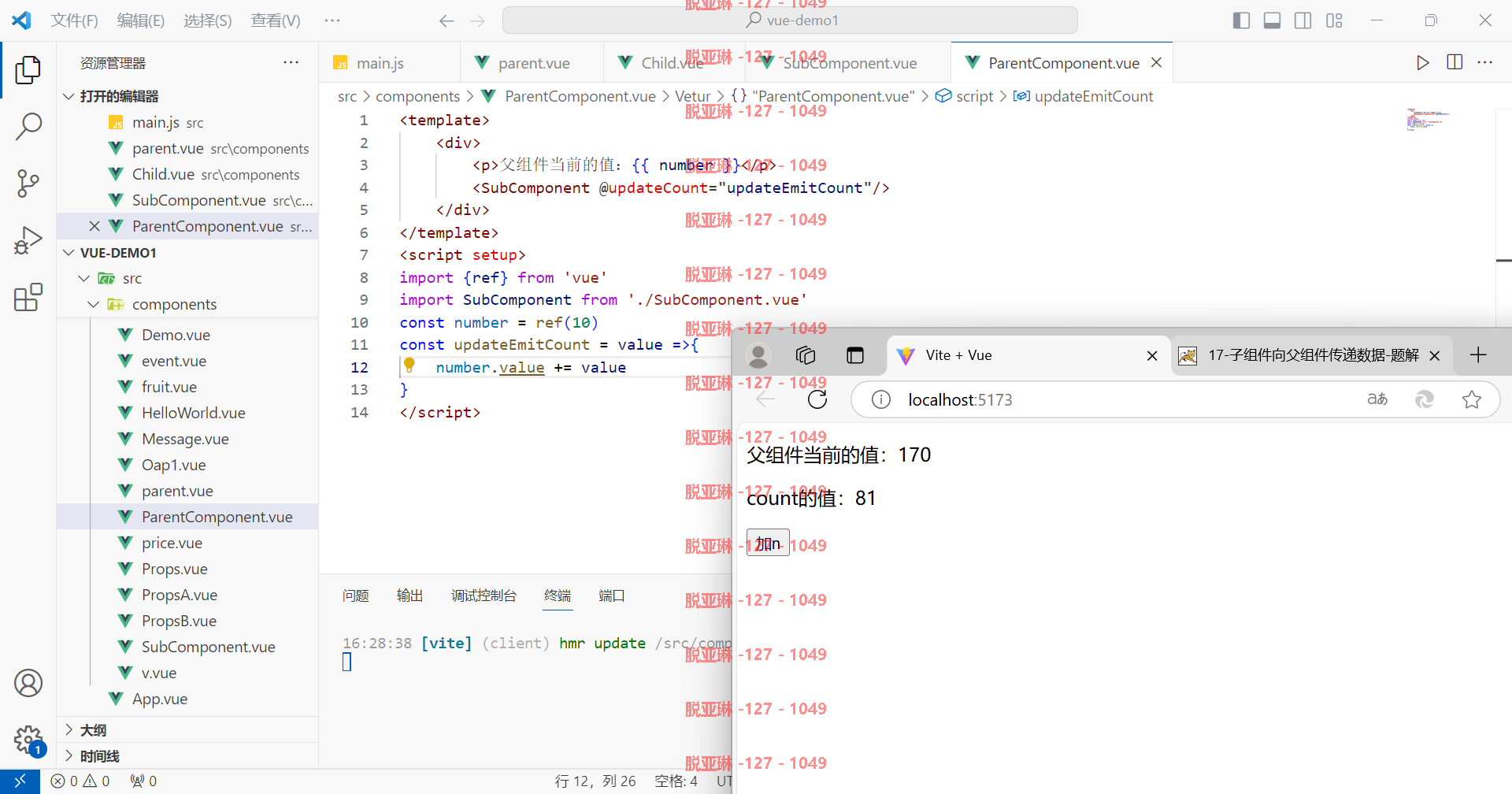Open the Search view in activity bar

tap(28, 127)
